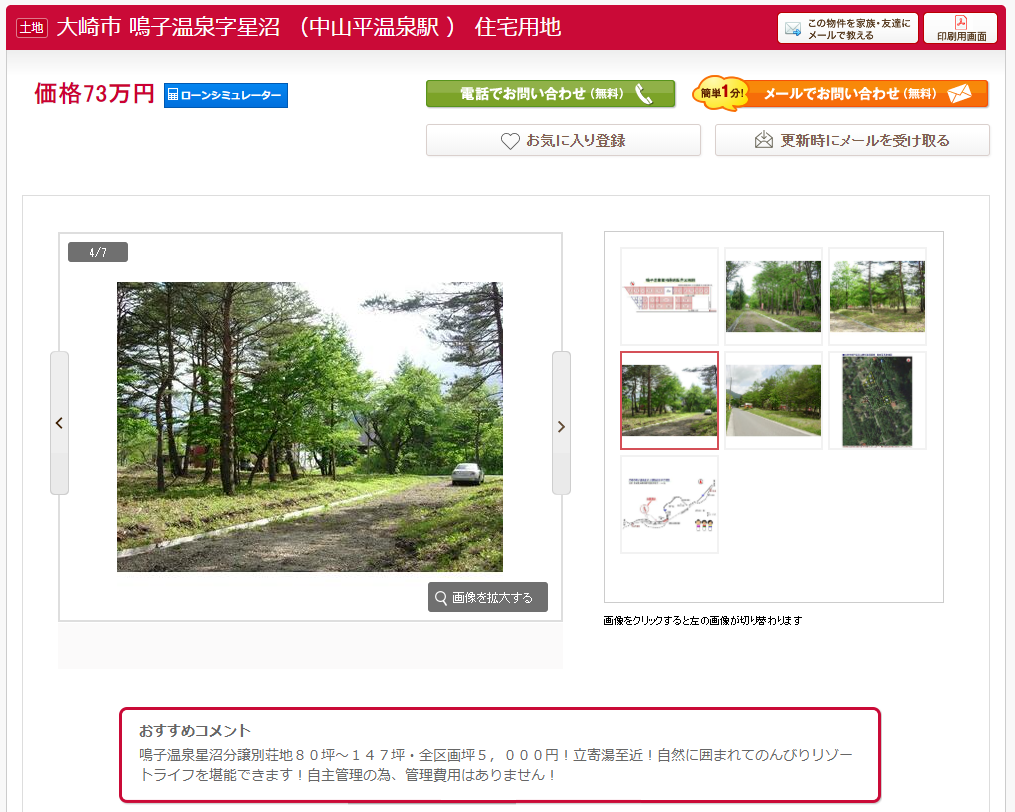Screen dimensions: 1015x812
Task: Click the heart icon on favorites button
Action: tap(510, 141)
